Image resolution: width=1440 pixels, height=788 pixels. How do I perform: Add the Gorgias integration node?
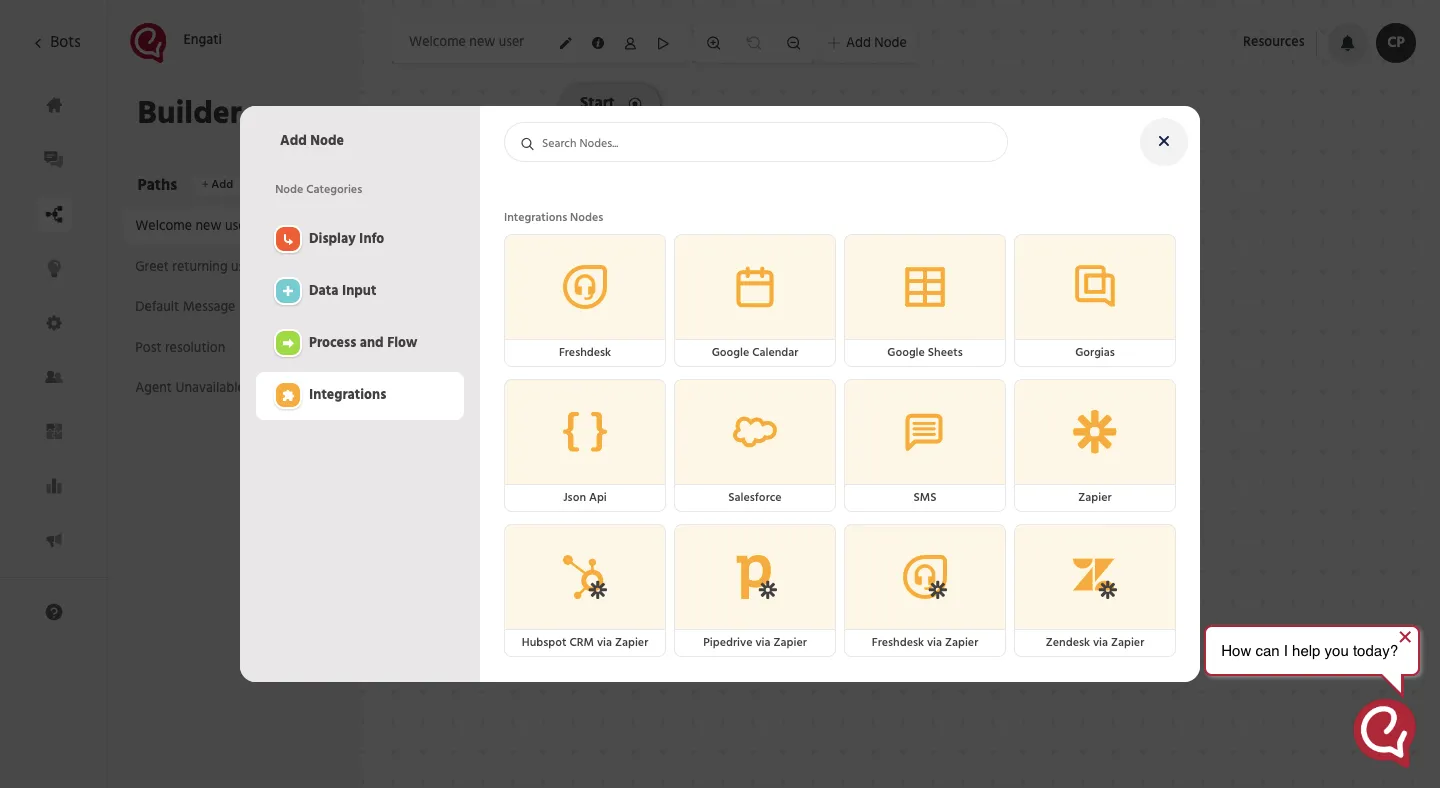pyautogui.click(x=1095, y=300)
